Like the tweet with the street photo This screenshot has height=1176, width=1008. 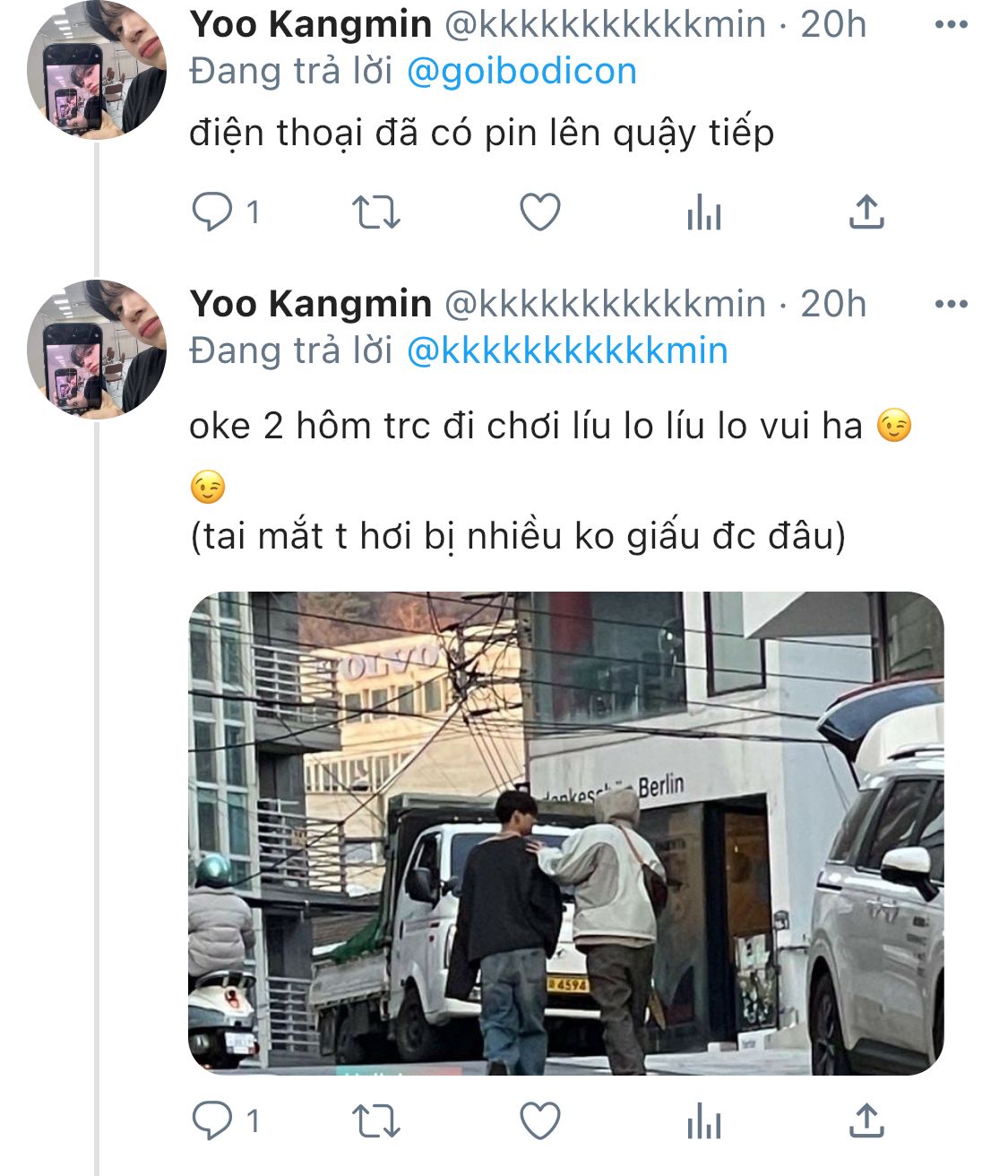coord(540,1120)
